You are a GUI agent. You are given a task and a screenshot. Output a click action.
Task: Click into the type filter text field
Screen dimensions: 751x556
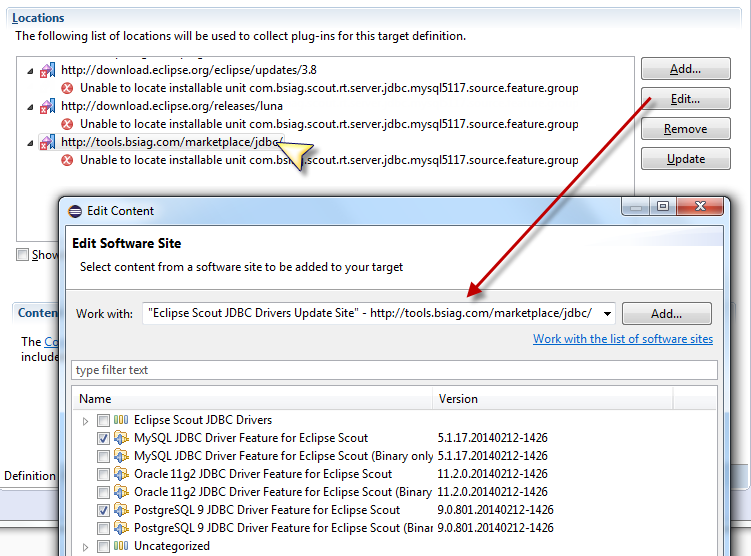[x=394, y=370]
